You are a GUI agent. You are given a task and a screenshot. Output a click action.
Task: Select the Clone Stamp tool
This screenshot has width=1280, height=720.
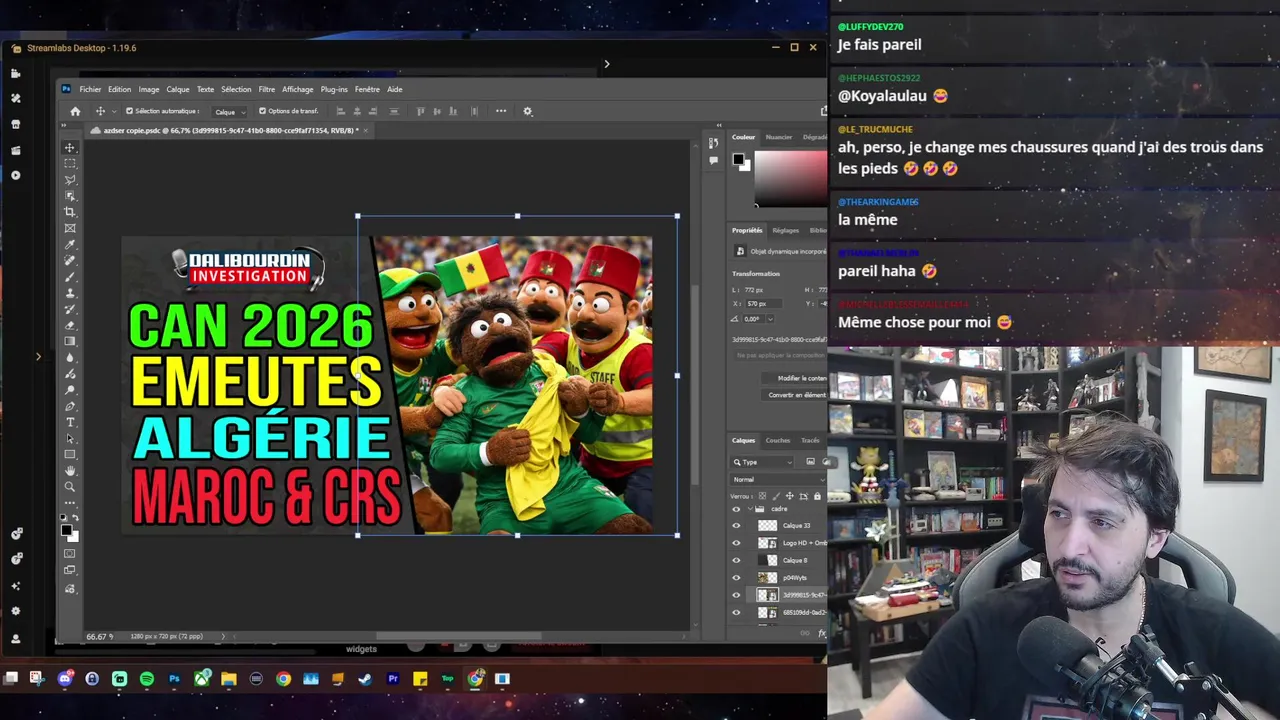[70, 293]
